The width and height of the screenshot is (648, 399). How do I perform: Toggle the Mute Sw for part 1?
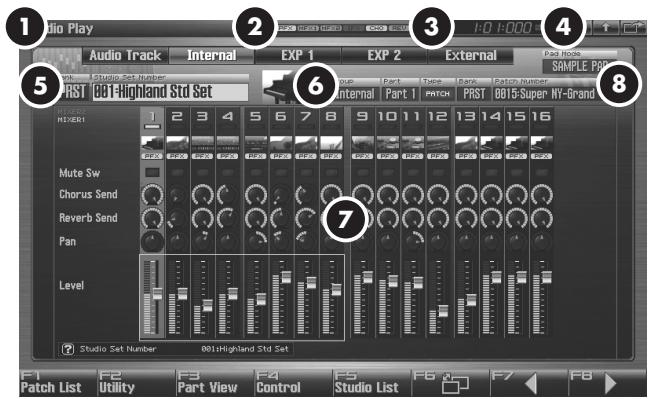(x=152, y=172)
